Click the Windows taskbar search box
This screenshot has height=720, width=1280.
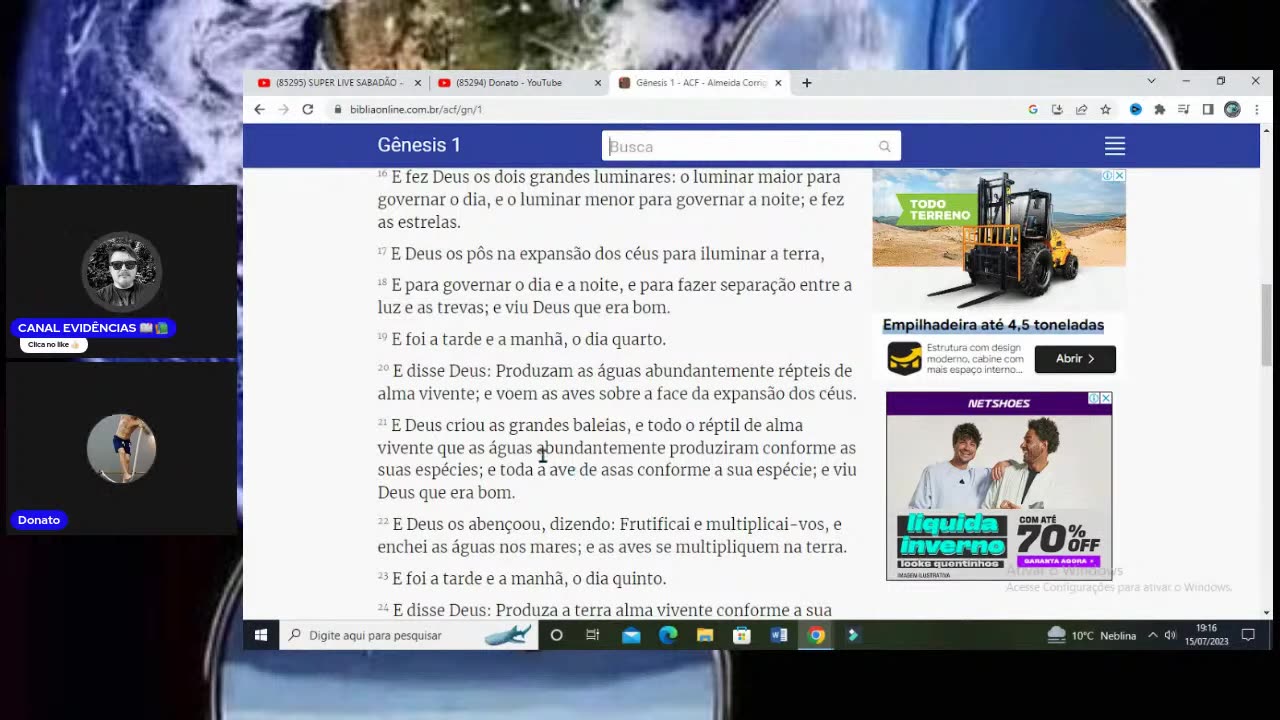(408, 635)
